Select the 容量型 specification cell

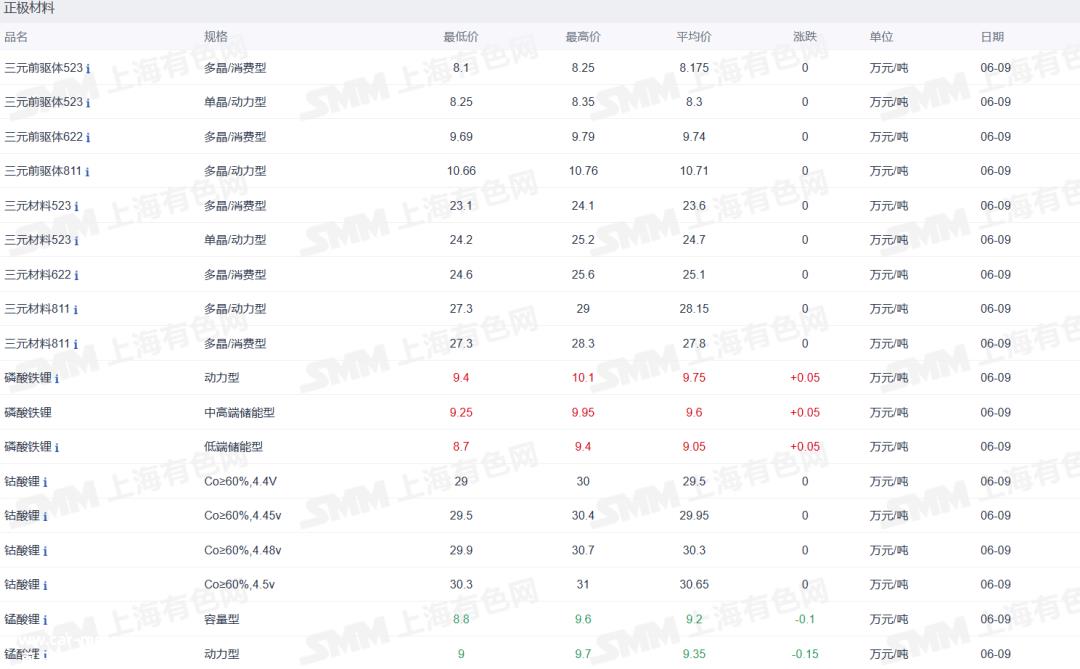click(x=222, y=619)
